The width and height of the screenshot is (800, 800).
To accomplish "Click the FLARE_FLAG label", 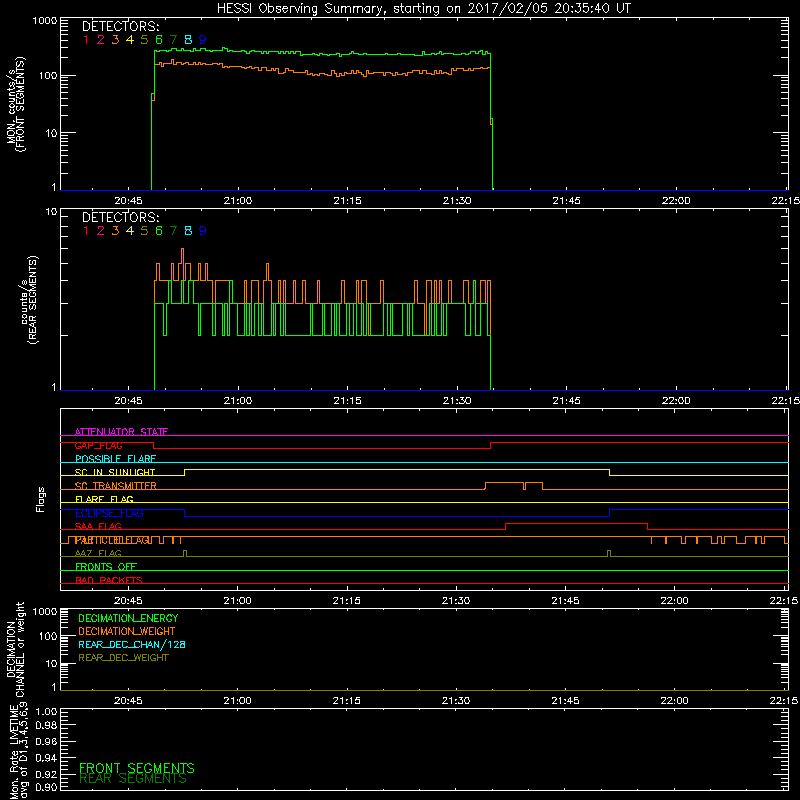I will click(104, 499).
